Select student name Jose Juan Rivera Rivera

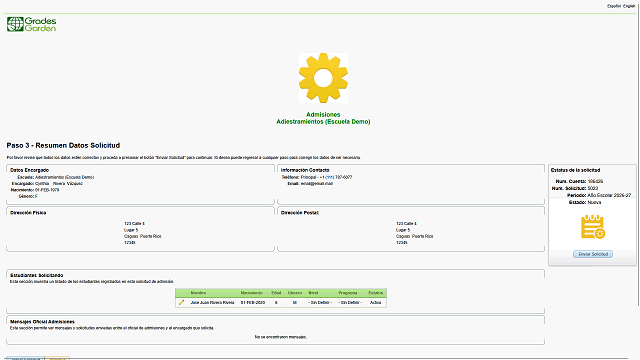tap(213, 302)
